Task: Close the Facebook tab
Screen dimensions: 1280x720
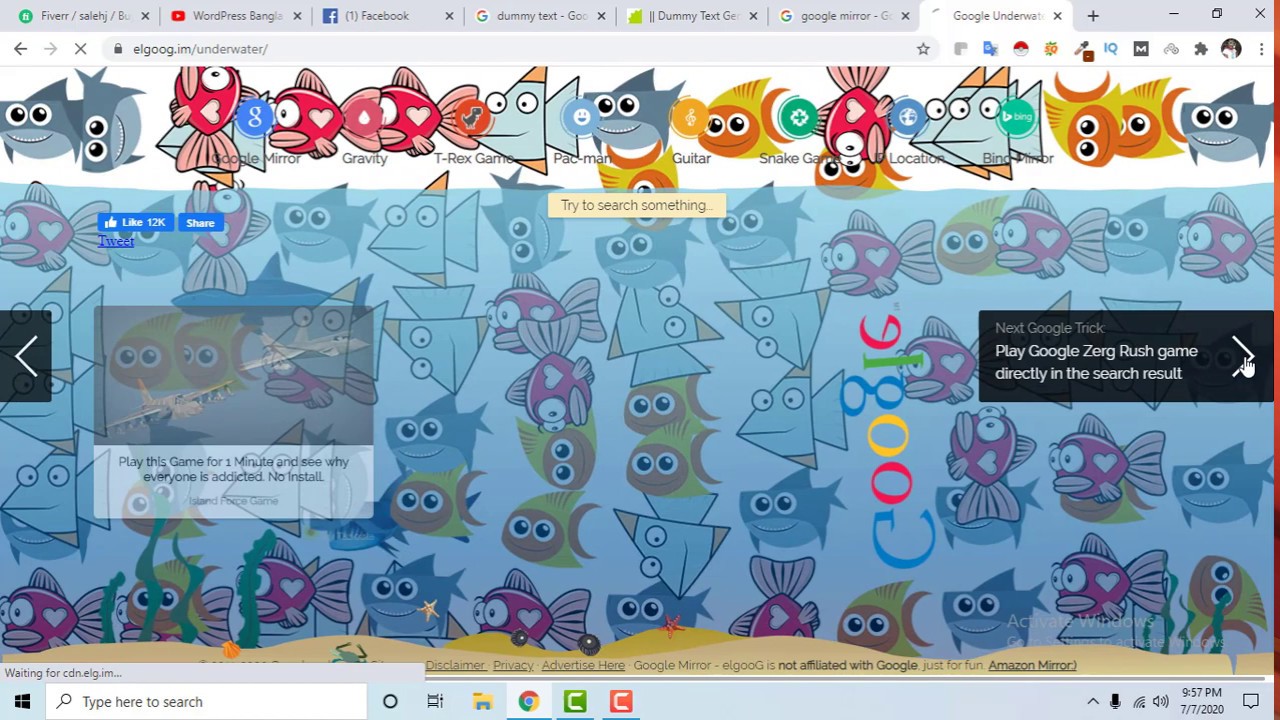Action: pos(449,16)
